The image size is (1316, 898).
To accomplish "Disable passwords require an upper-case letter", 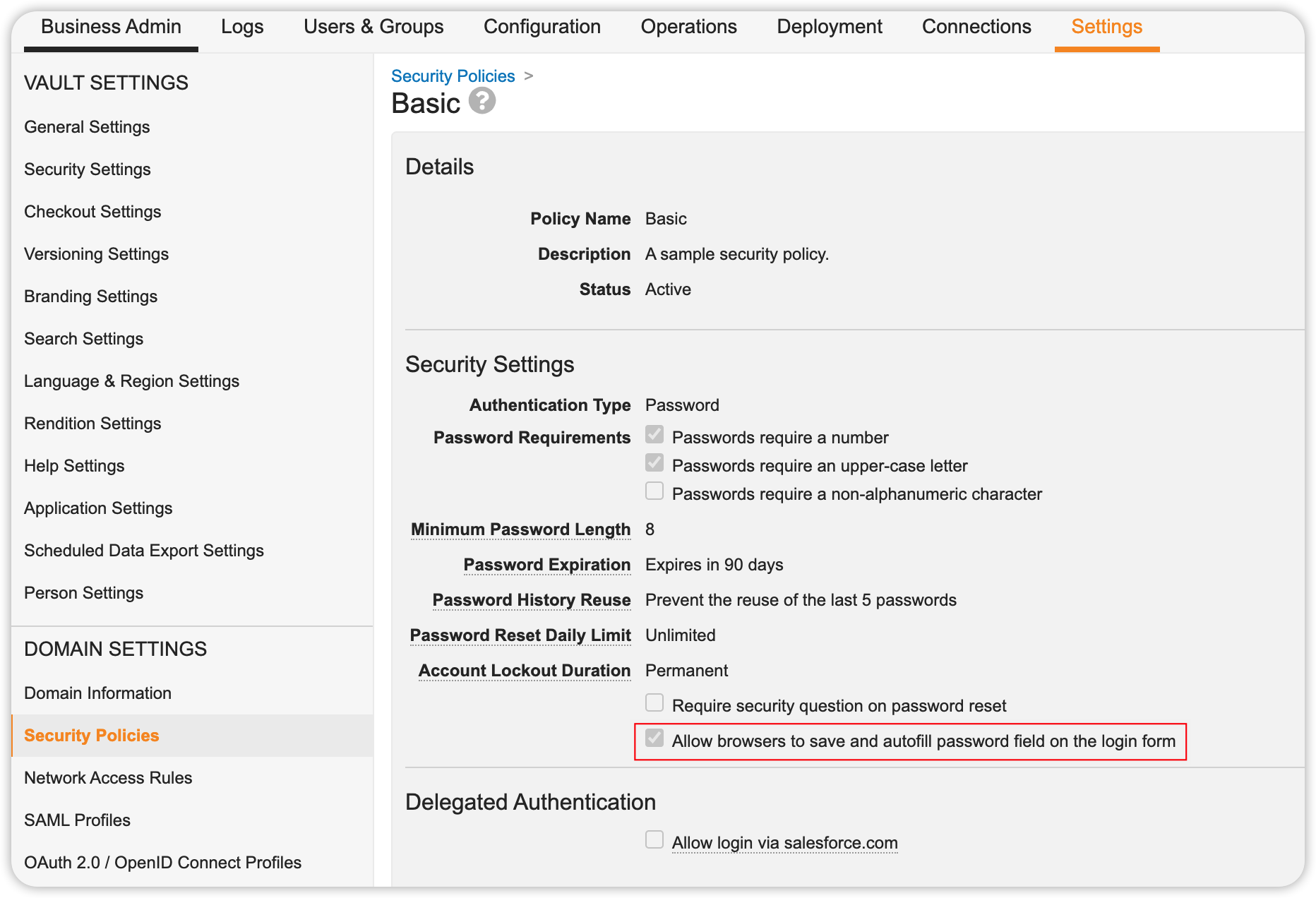I will [x=654, y=462].
